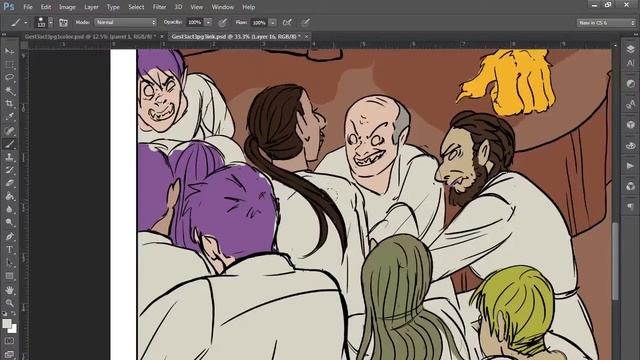The height and width of the screenshot is (360, 640).
Task: Open the Character panel icon
Action: pos(630,63)
